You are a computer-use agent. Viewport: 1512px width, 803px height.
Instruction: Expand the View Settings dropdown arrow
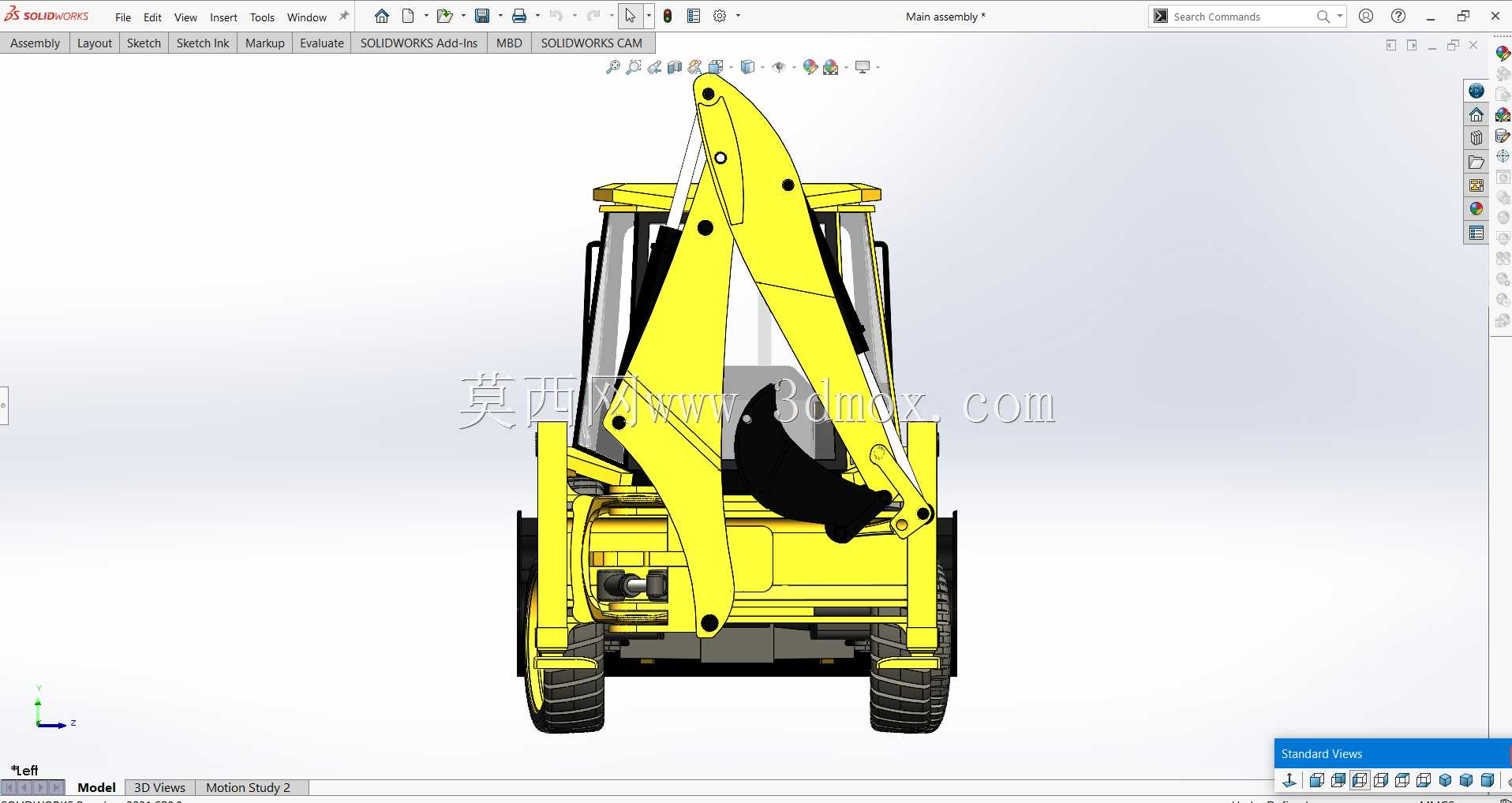878,67
